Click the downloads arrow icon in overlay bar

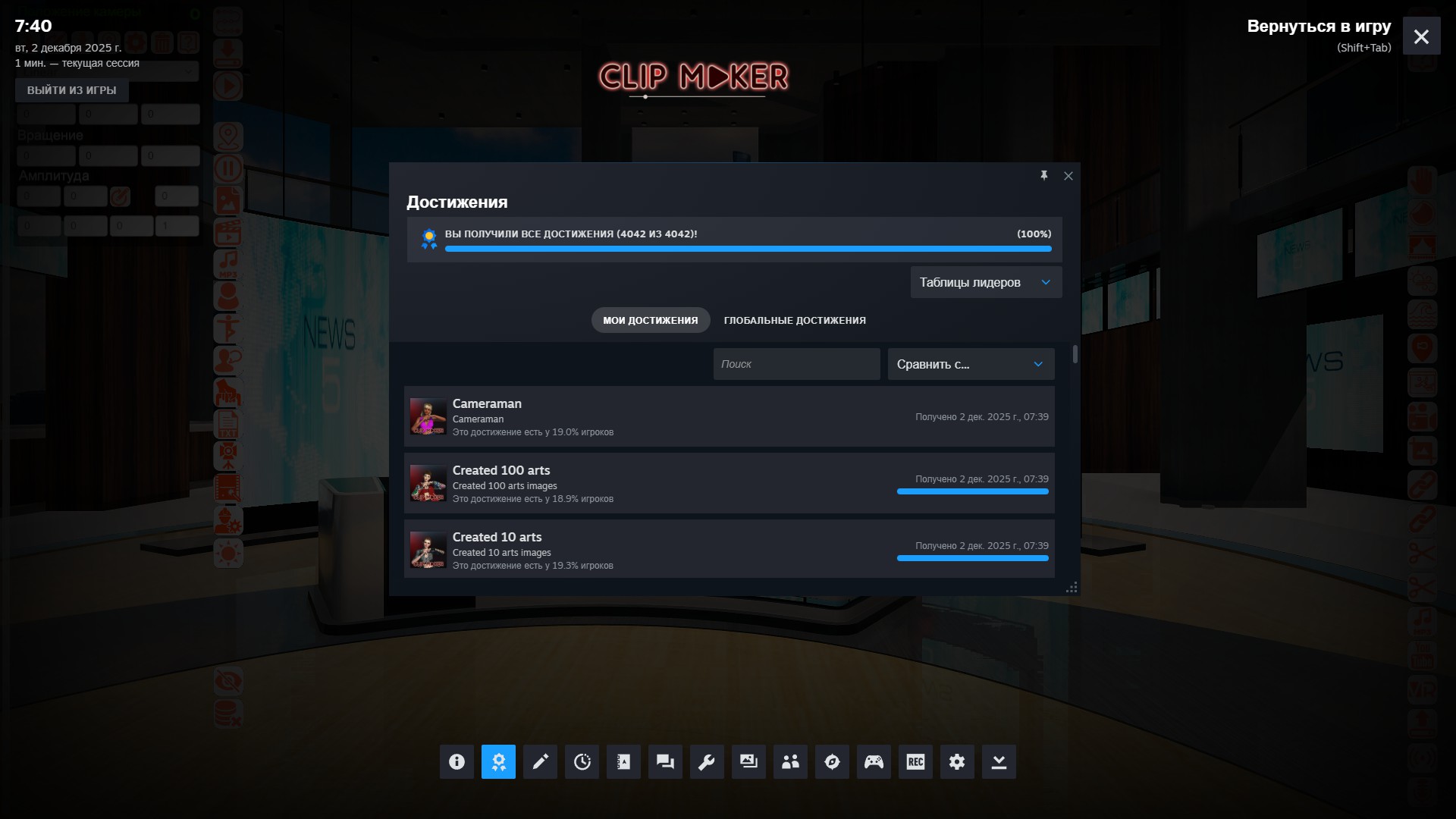point(999,761)
